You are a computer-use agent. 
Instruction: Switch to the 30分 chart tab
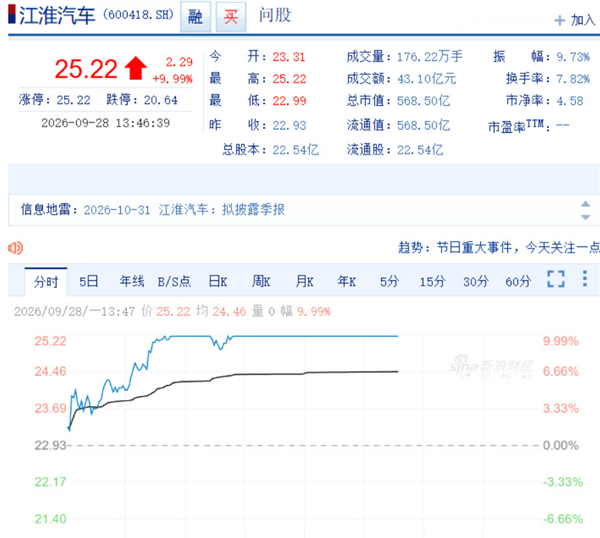coord(476,282)
